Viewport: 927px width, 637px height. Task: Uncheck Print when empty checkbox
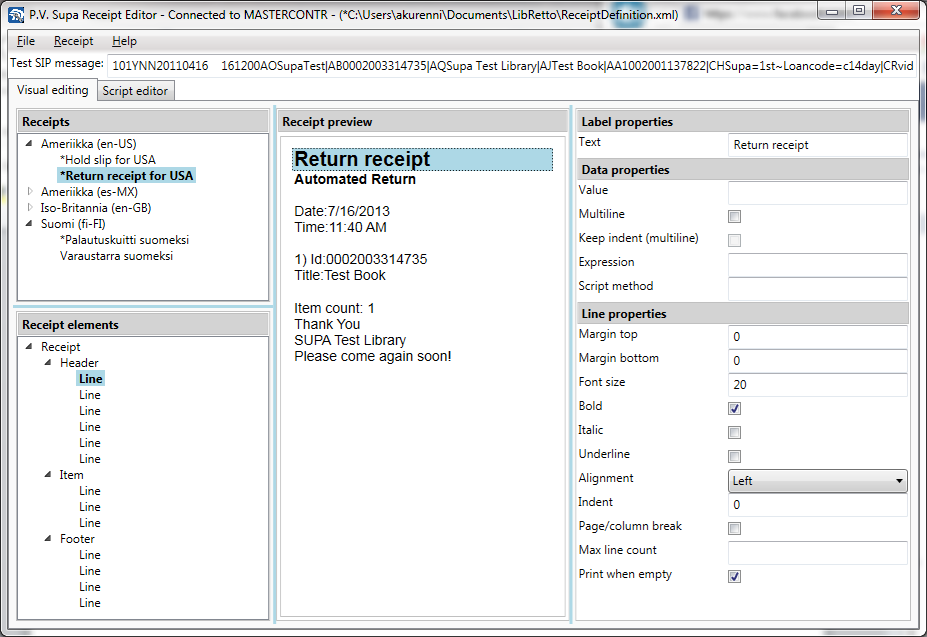click(735, 576)
